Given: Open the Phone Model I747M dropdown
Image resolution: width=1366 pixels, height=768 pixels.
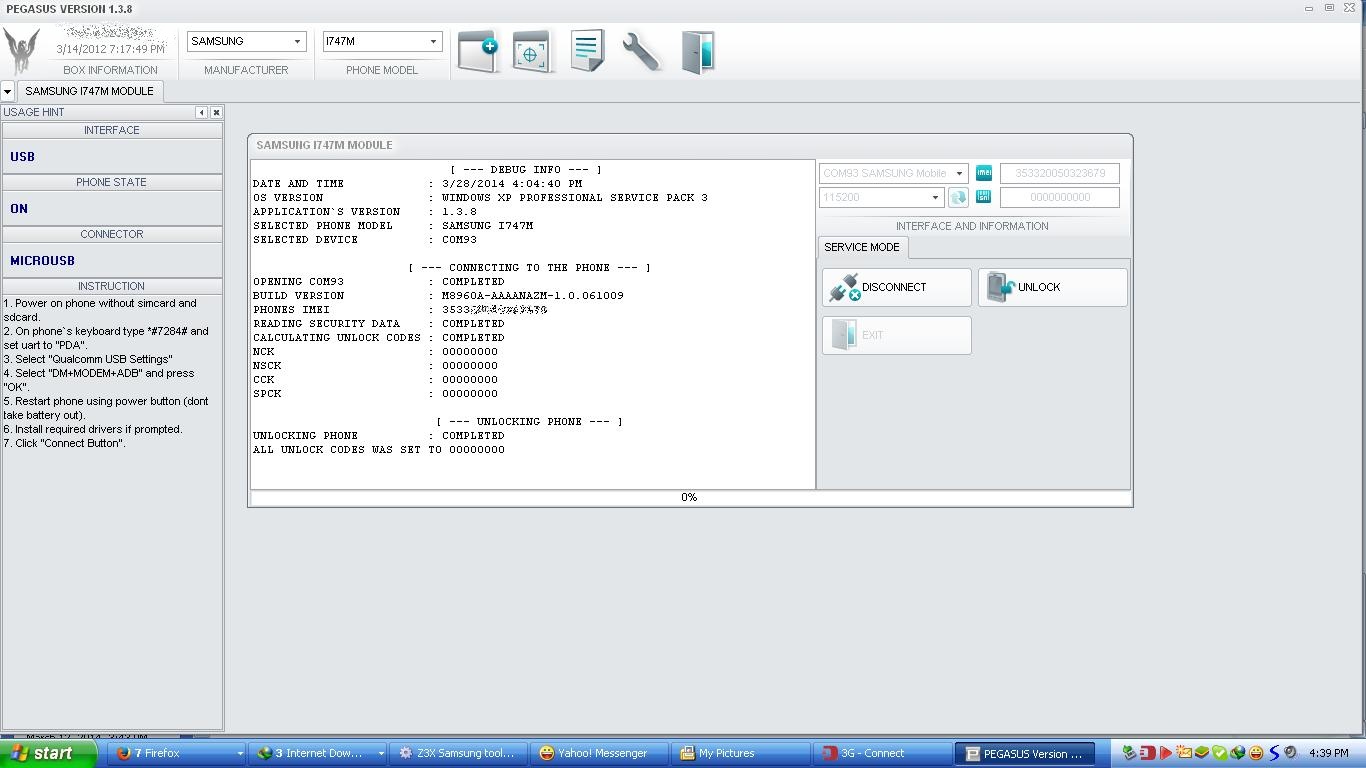Looking at the screenshot, I should [x=382, y=41].
